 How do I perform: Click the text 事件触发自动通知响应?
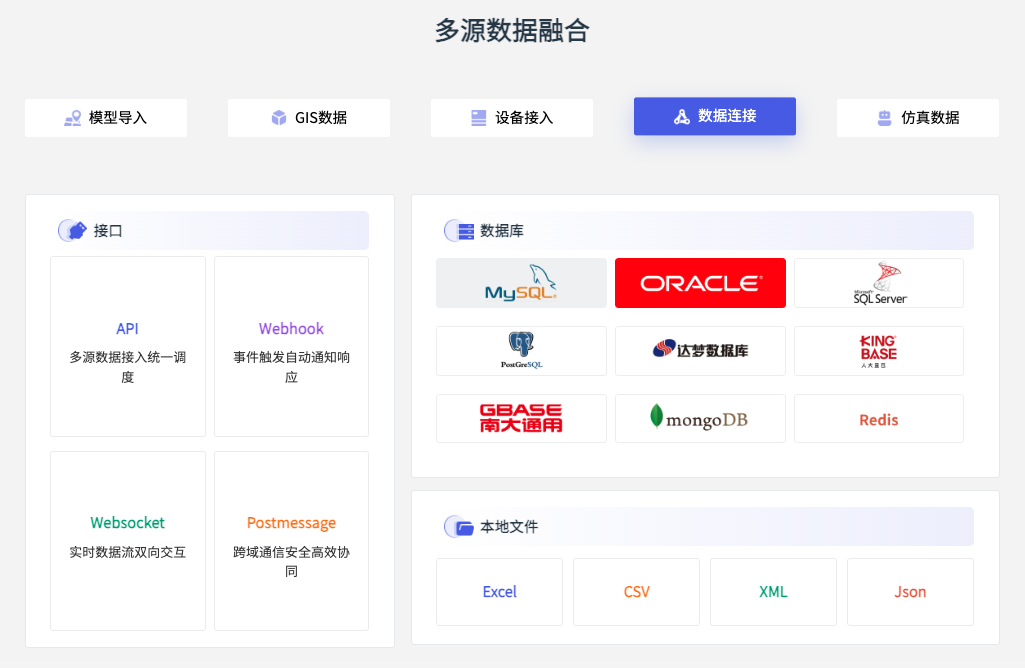292,367
